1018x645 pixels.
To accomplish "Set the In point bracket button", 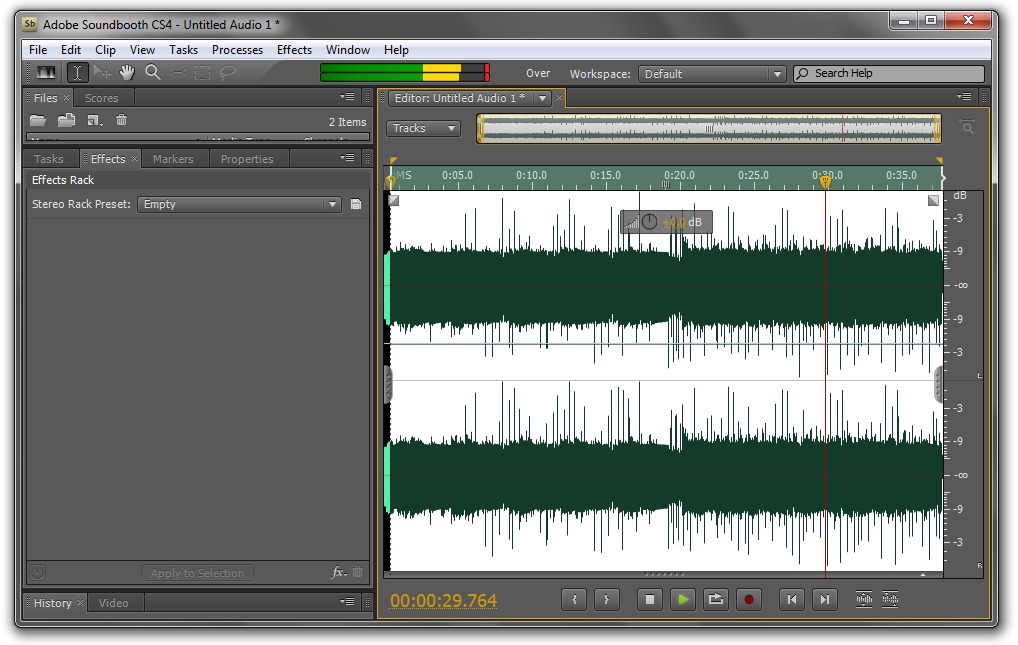I will click(x=574, y=600).
